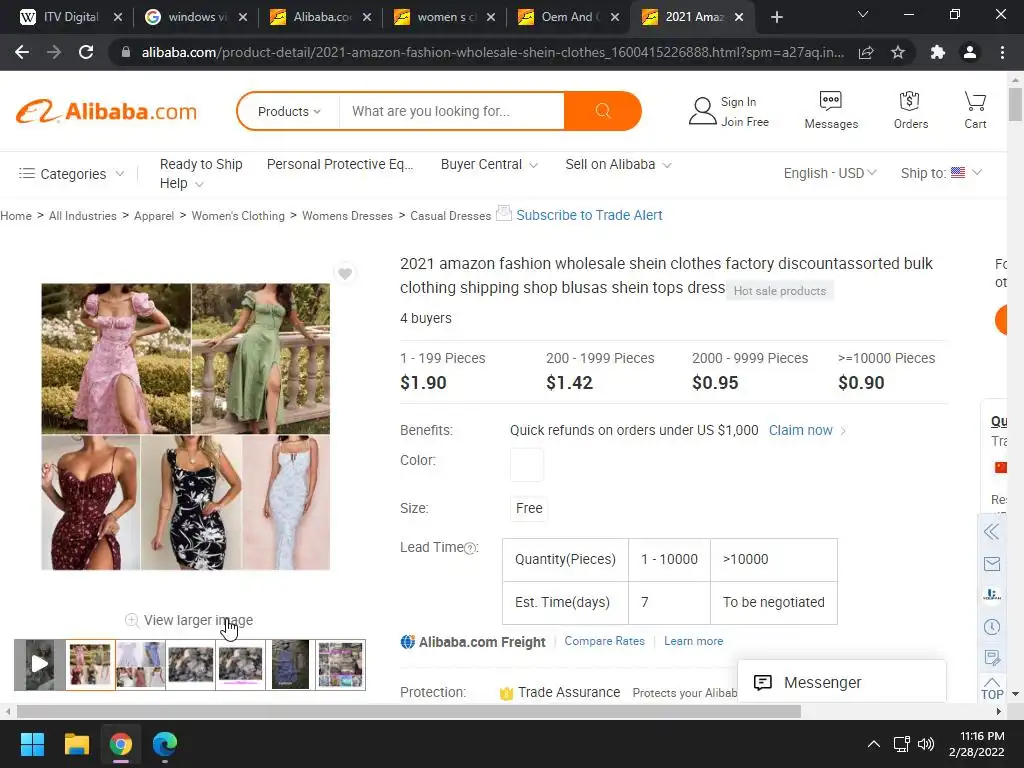The width and height of the screenshot is (1024, 768).
Task: Favorite the product with the heart icon
Action: [345, 273]
